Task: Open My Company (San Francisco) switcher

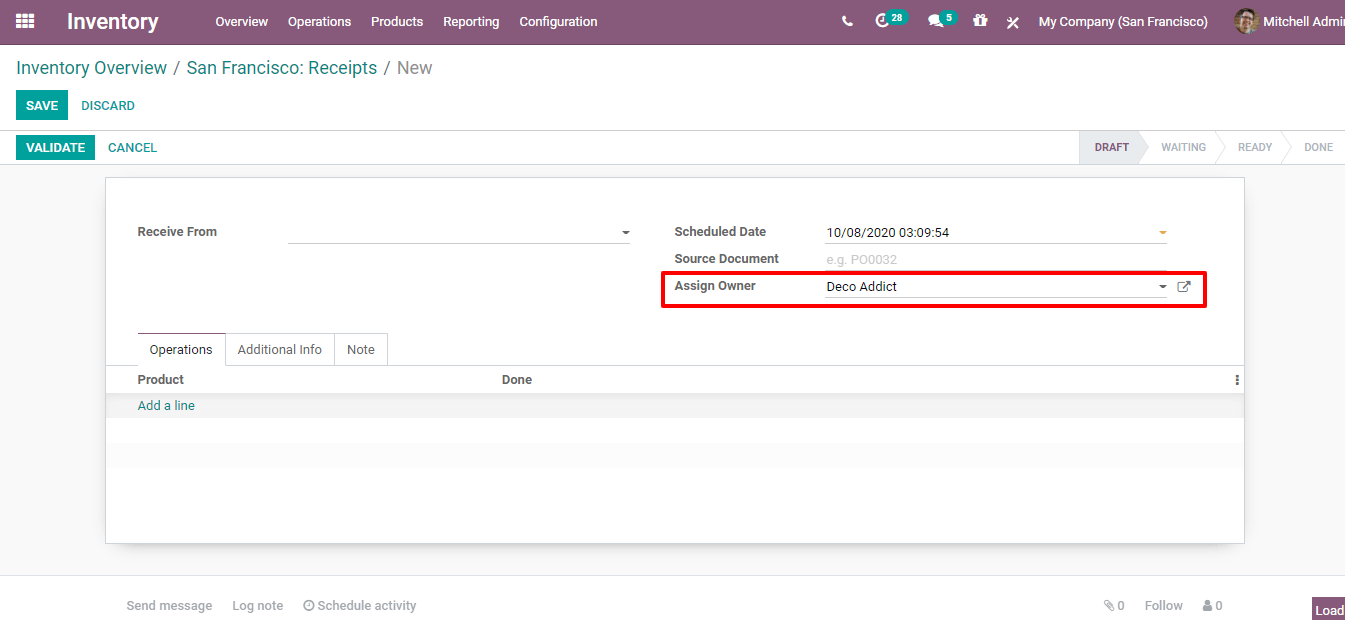Action: [1123, 21]
